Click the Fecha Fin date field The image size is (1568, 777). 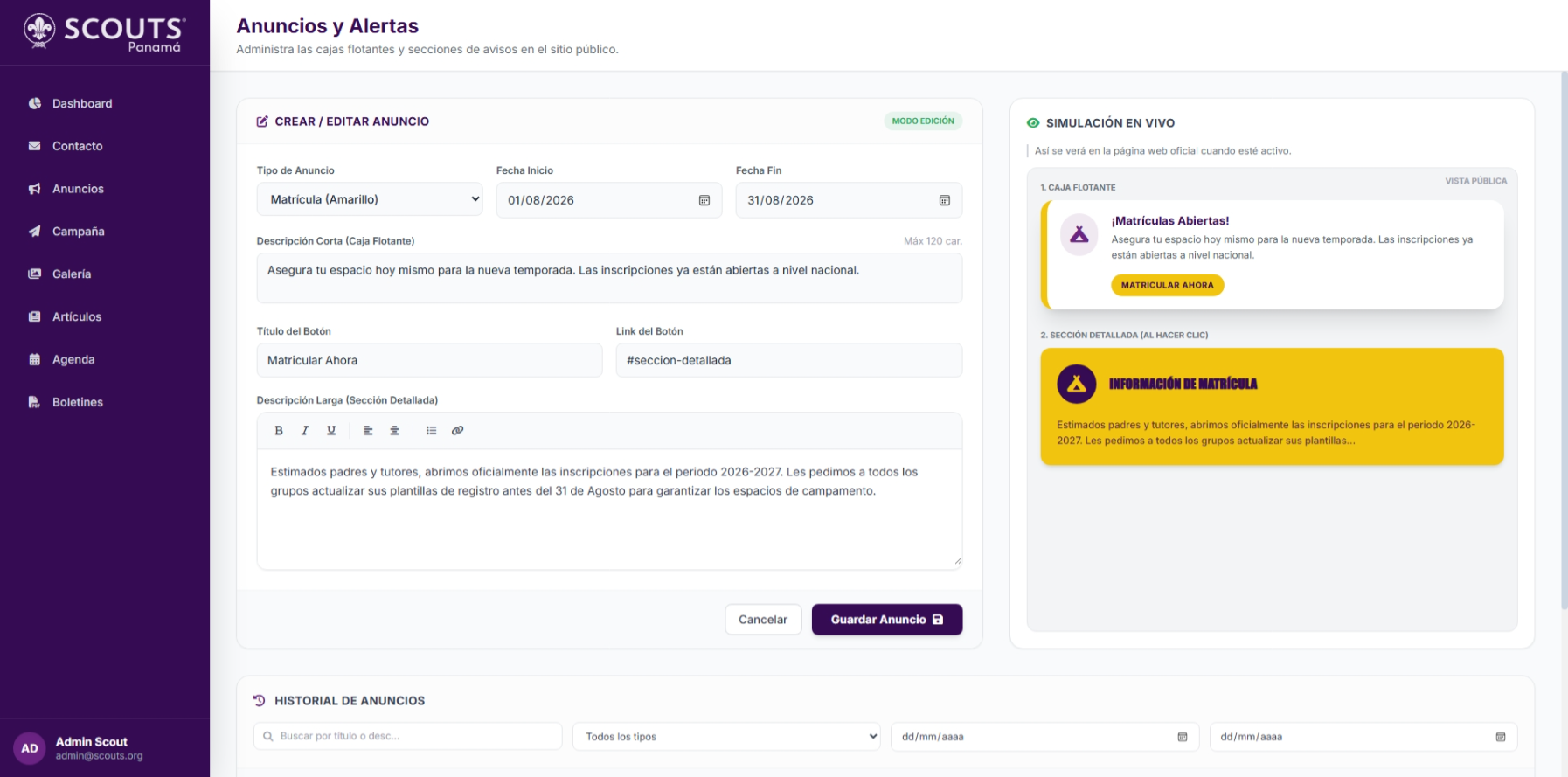(x=849, y=200)
